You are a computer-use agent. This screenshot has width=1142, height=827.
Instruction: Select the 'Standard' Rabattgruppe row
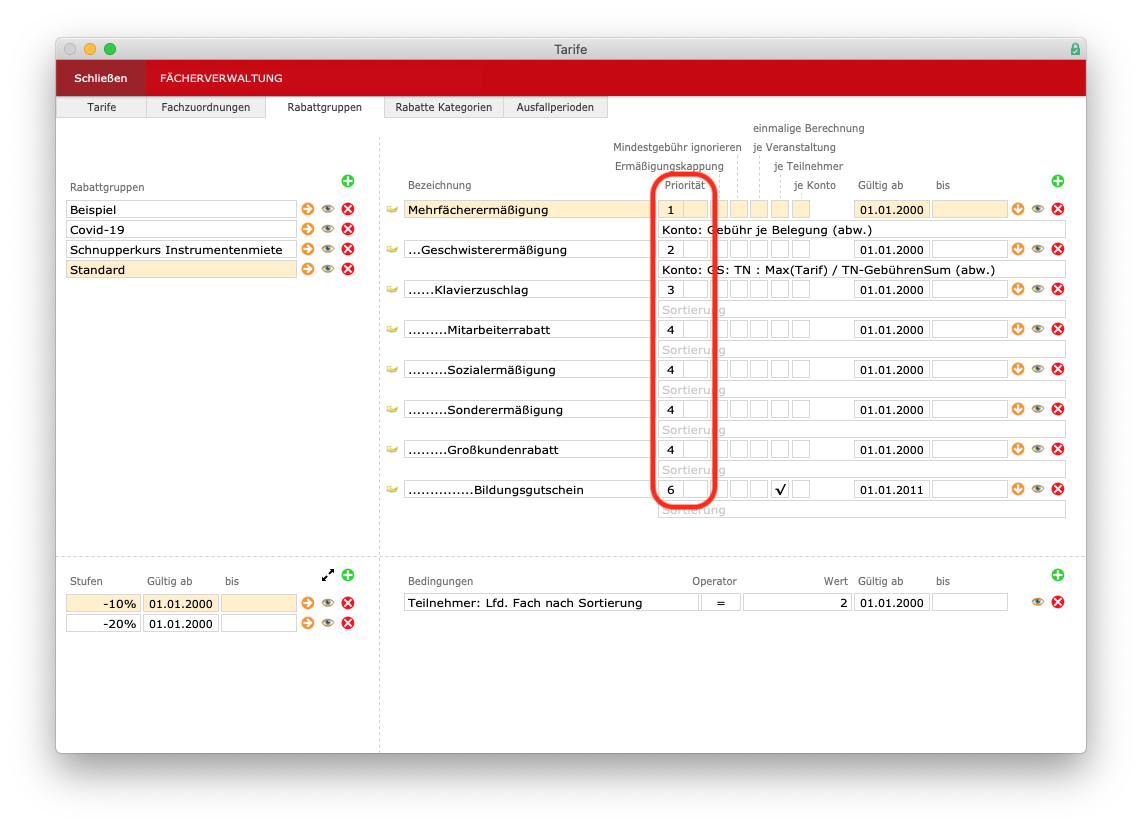181,270
